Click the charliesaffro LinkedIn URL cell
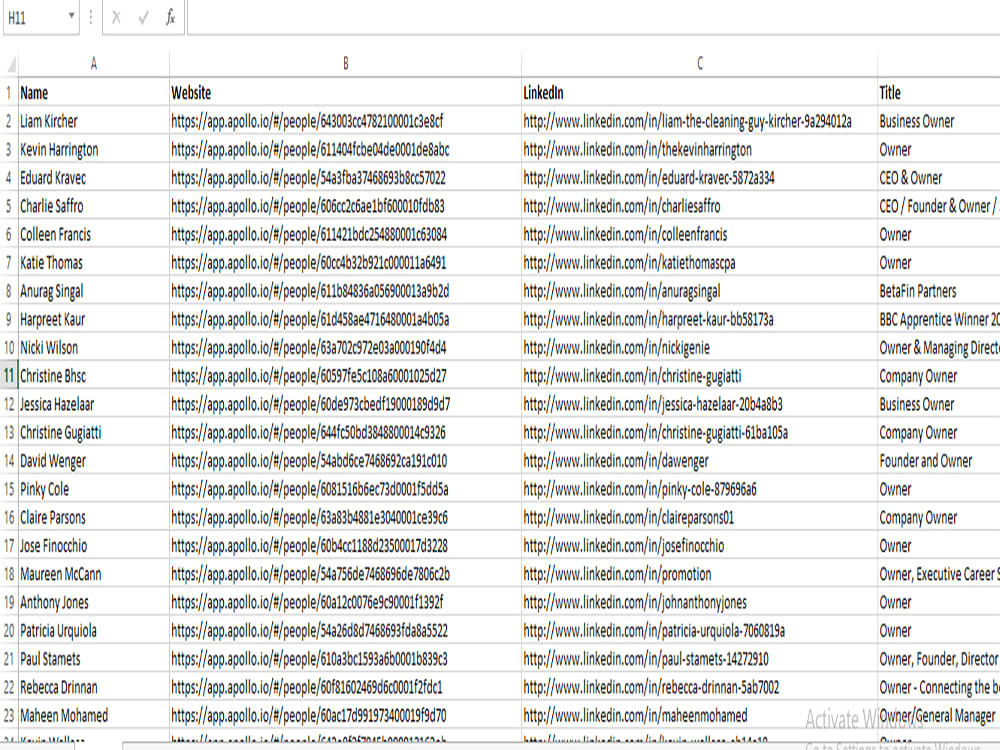This screenshot has height=750, width=1000. coord(700,206)
